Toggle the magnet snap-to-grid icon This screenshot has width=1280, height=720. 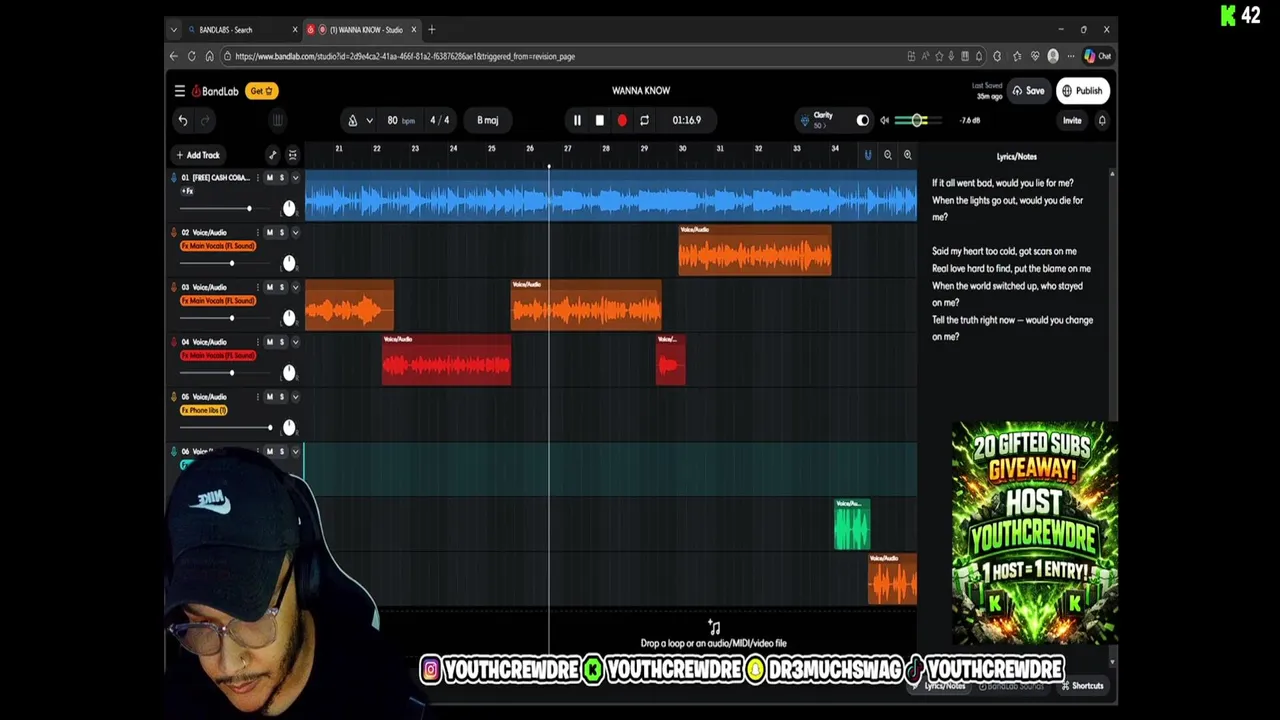coord(867,155)
